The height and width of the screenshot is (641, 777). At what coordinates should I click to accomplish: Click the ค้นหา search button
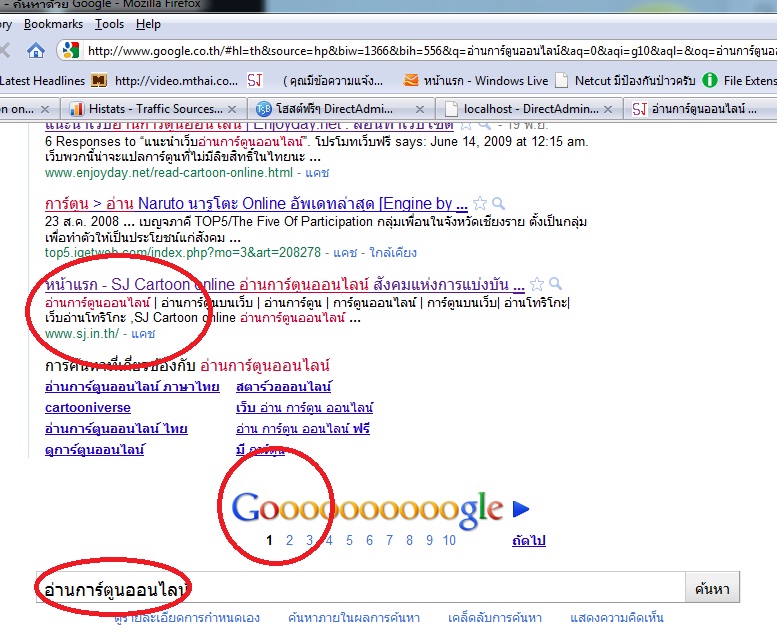(712, 588)
